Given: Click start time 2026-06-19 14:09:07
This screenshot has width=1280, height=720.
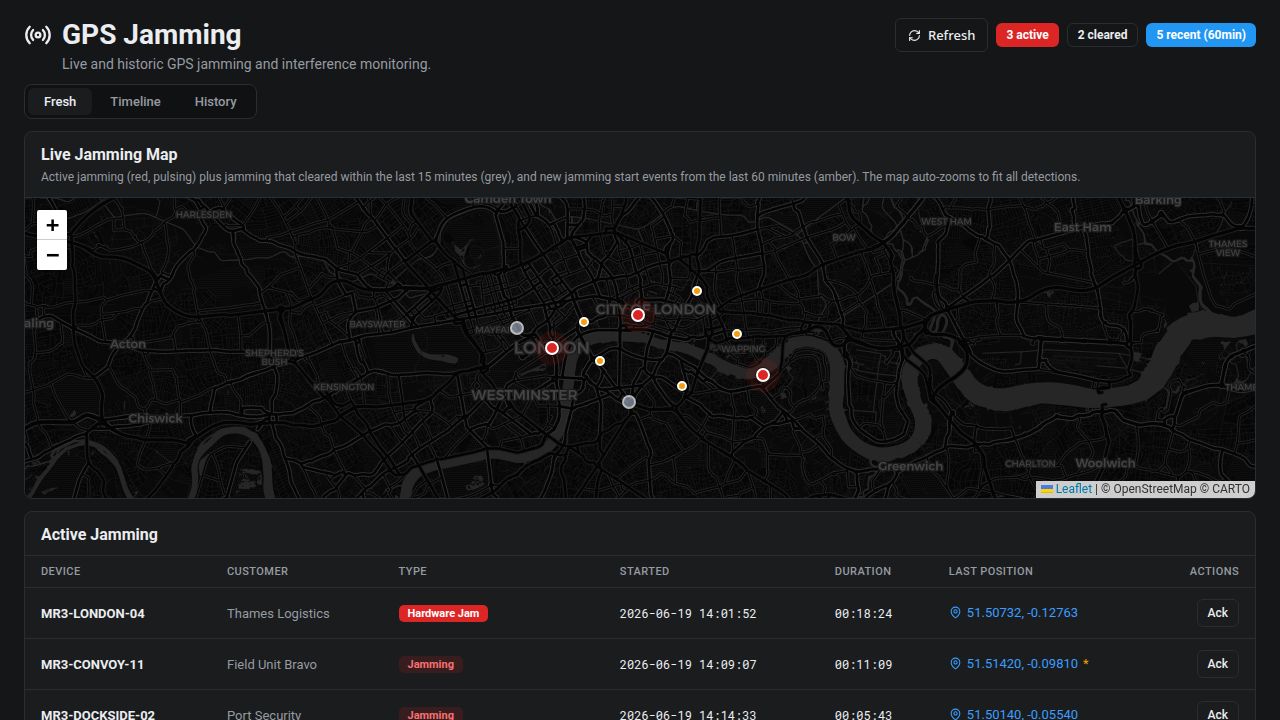Looking at the screenshot, I should pyautogui.click(x=688, y=665).
